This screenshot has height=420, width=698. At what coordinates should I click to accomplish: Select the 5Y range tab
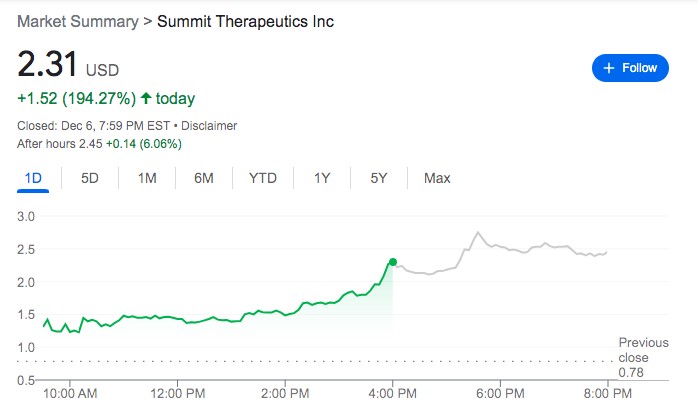click(378, 178)
